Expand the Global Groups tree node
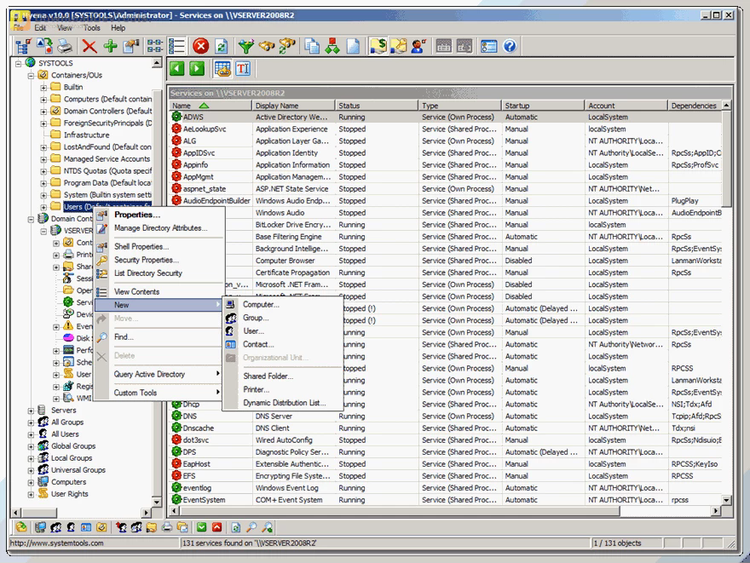750x563 pixels. coord(31,446)
